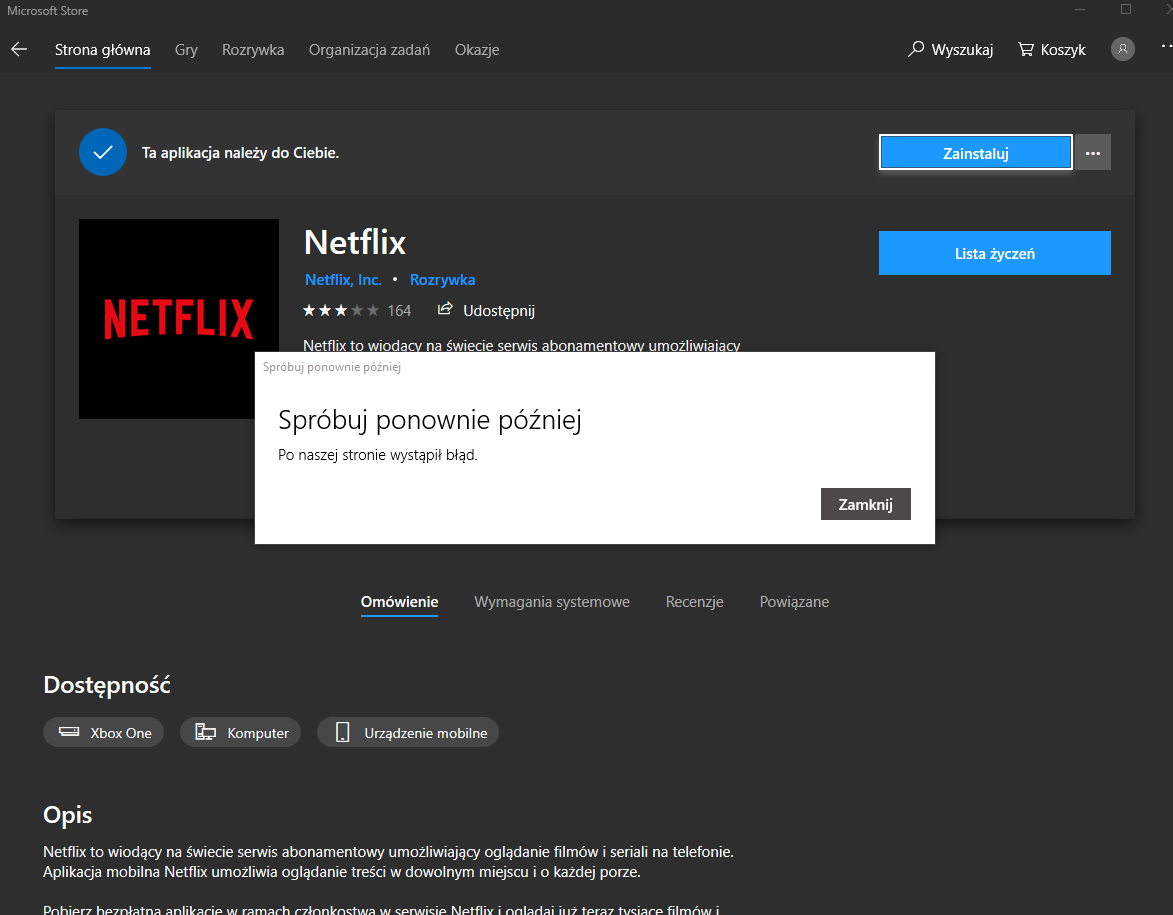The image size is (1173, 915).
Task: Click the Netflix app title
Action: click(x=355, y=242)
